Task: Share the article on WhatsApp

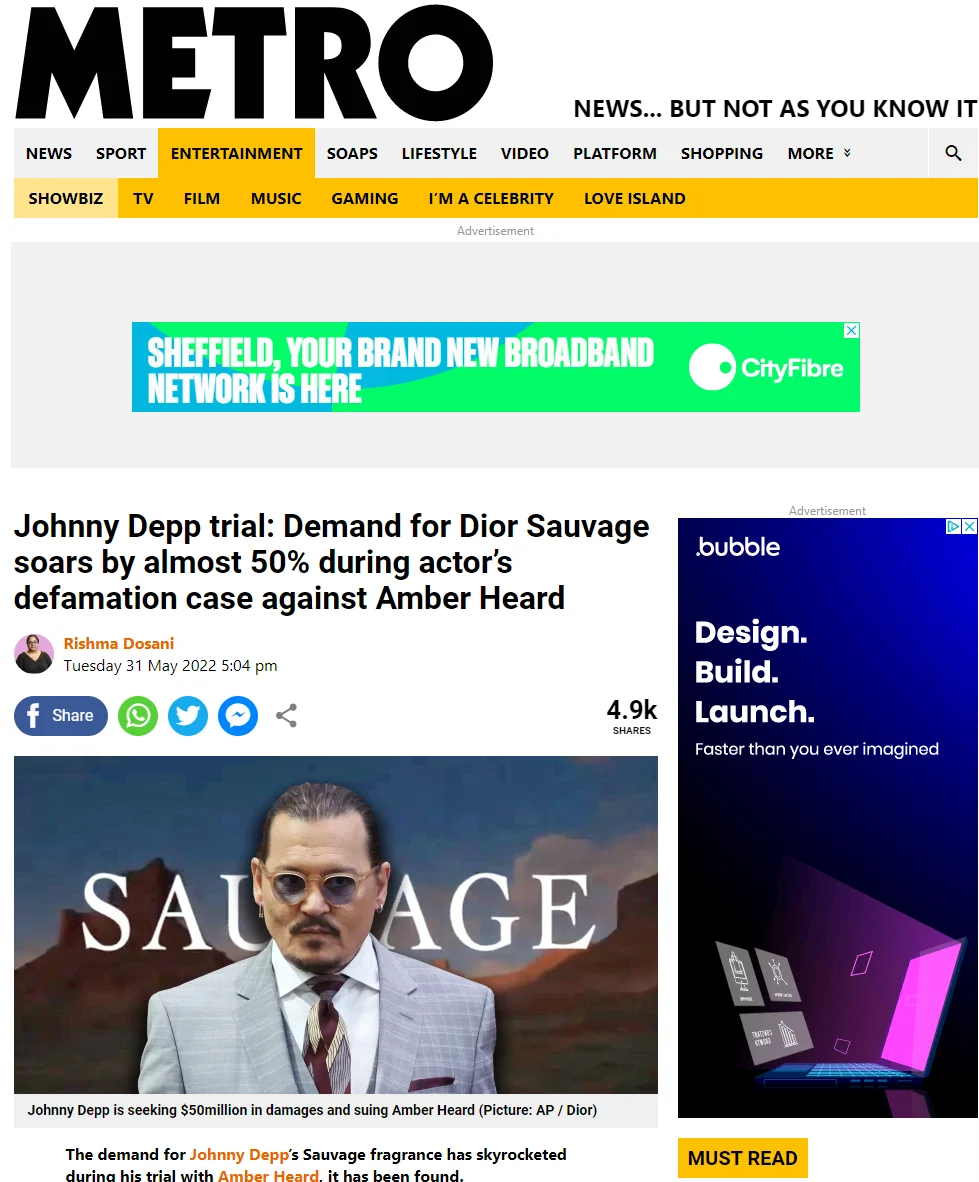Action: coord(138,715)
